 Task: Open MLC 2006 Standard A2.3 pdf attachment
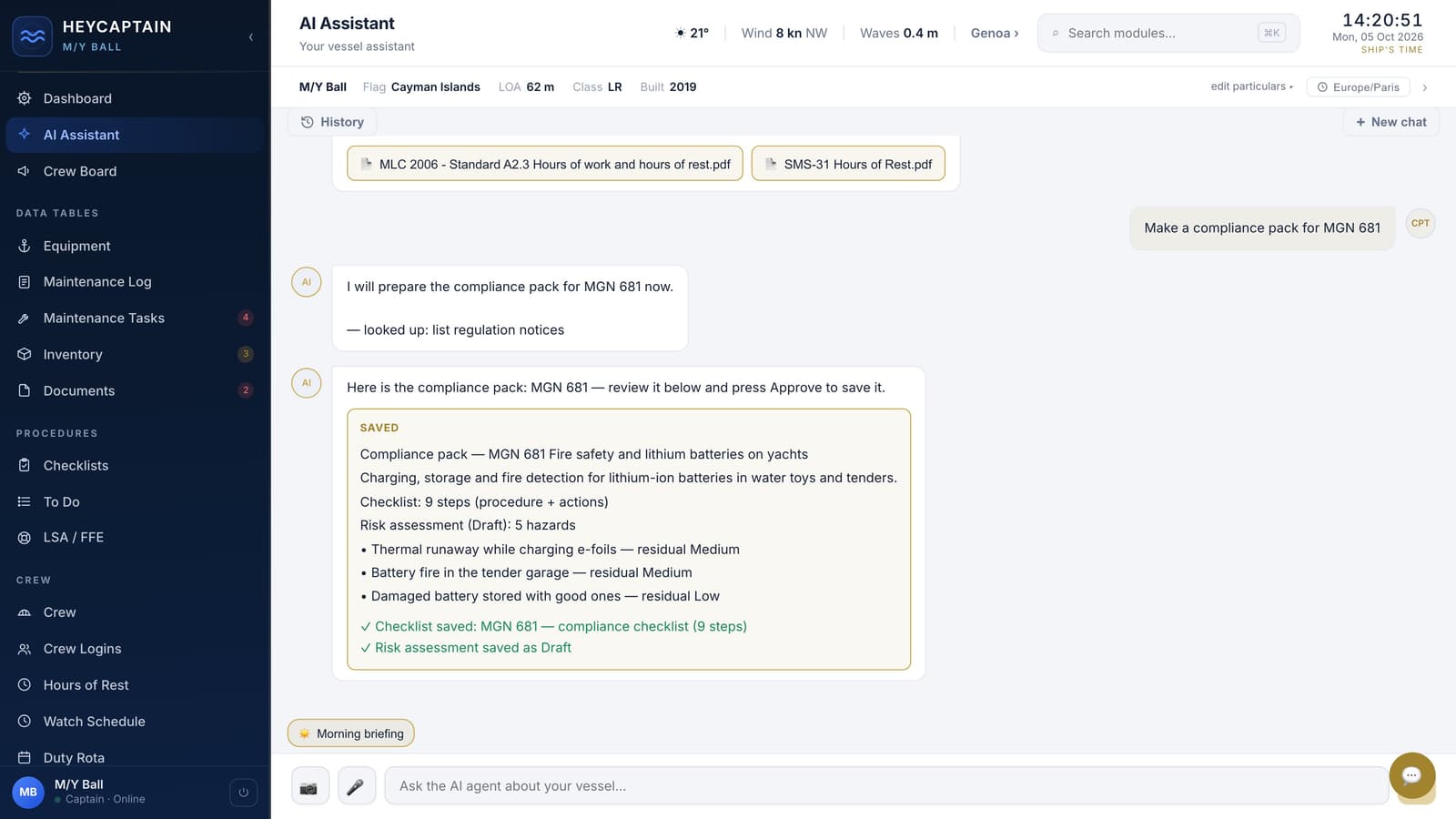pos(545,164)
